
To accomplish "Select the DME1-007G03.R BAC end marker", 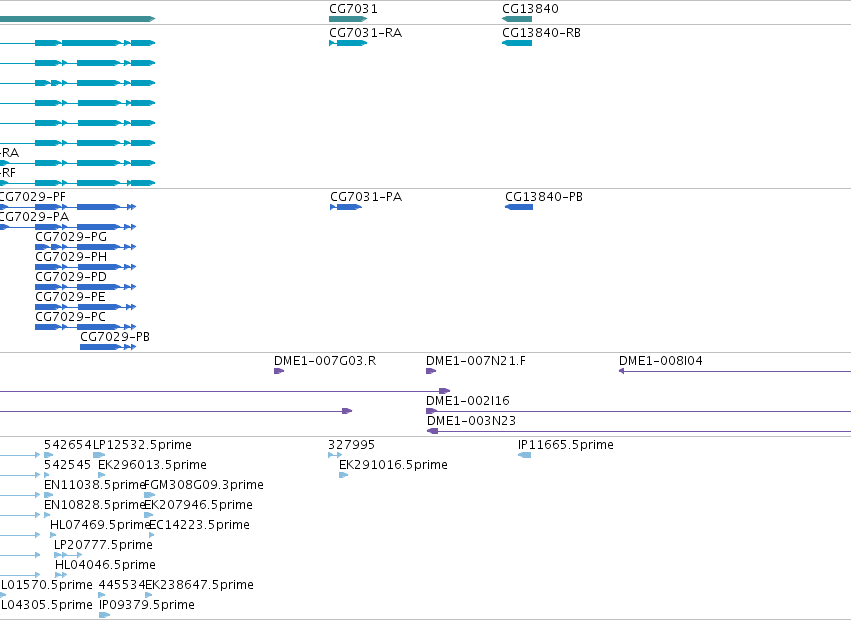I will point(279,371).
